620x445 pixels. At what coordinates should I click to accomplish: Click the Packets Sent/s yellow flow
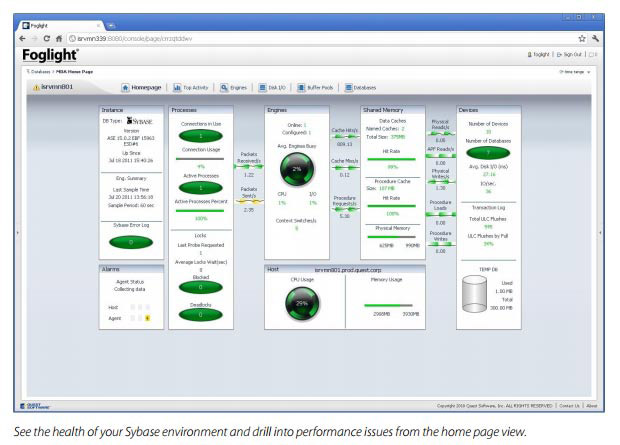249,202
